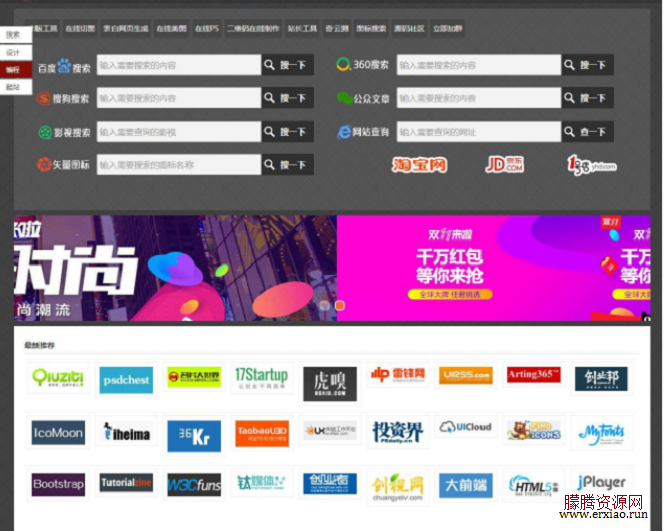Select the 设计 side tab
The image size is (666, 531).
point(16,52)
